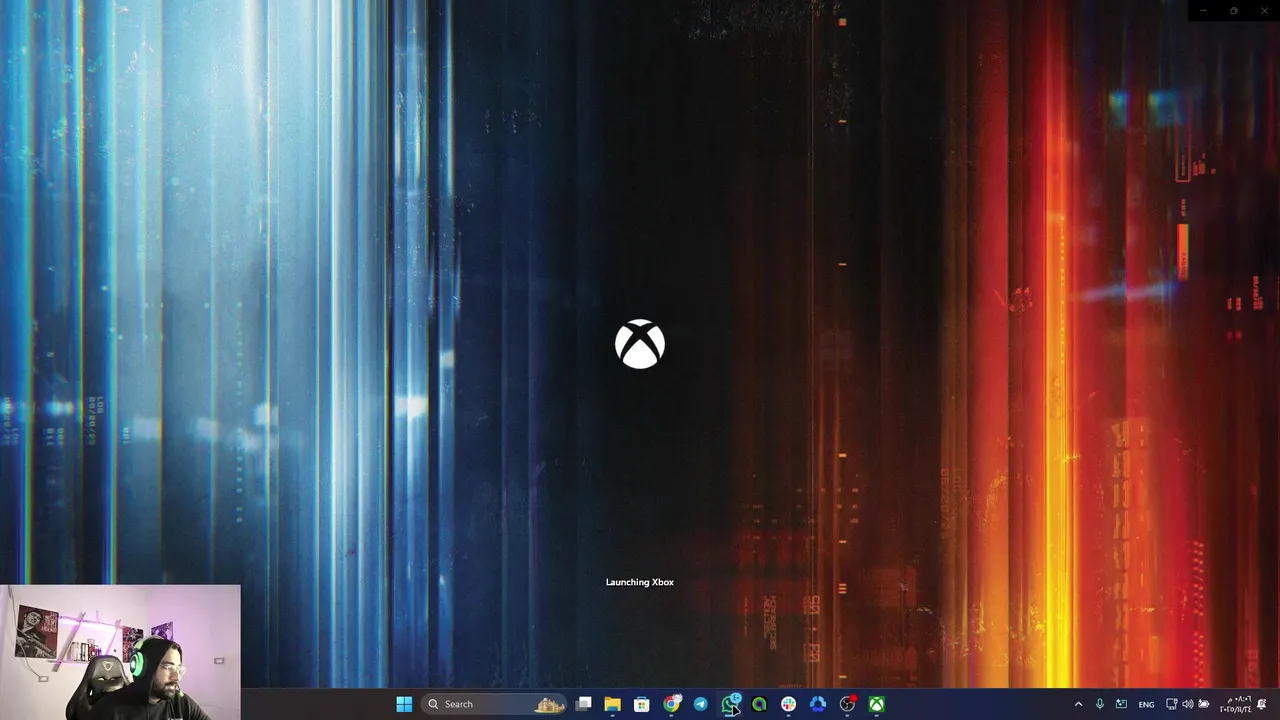1280x720 pixels.
Task: Open the notifications bell icon
Action: point(1263,704)
